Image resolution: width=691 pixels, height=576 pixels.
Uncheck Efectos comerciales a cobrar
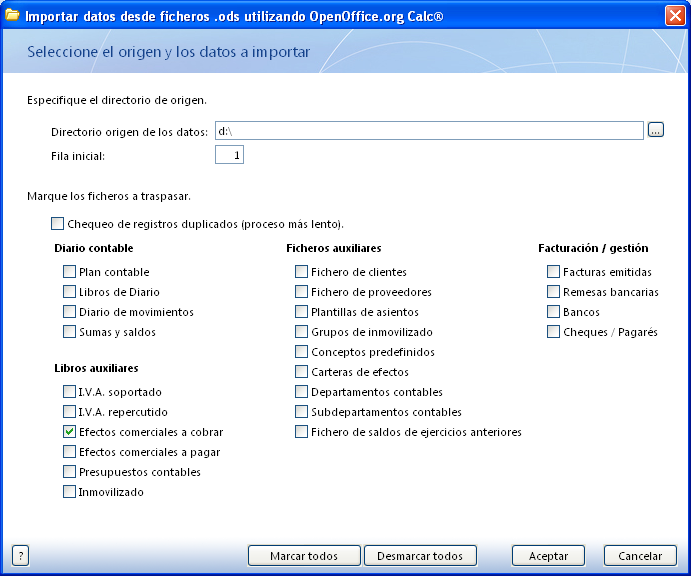click(70, 432)
